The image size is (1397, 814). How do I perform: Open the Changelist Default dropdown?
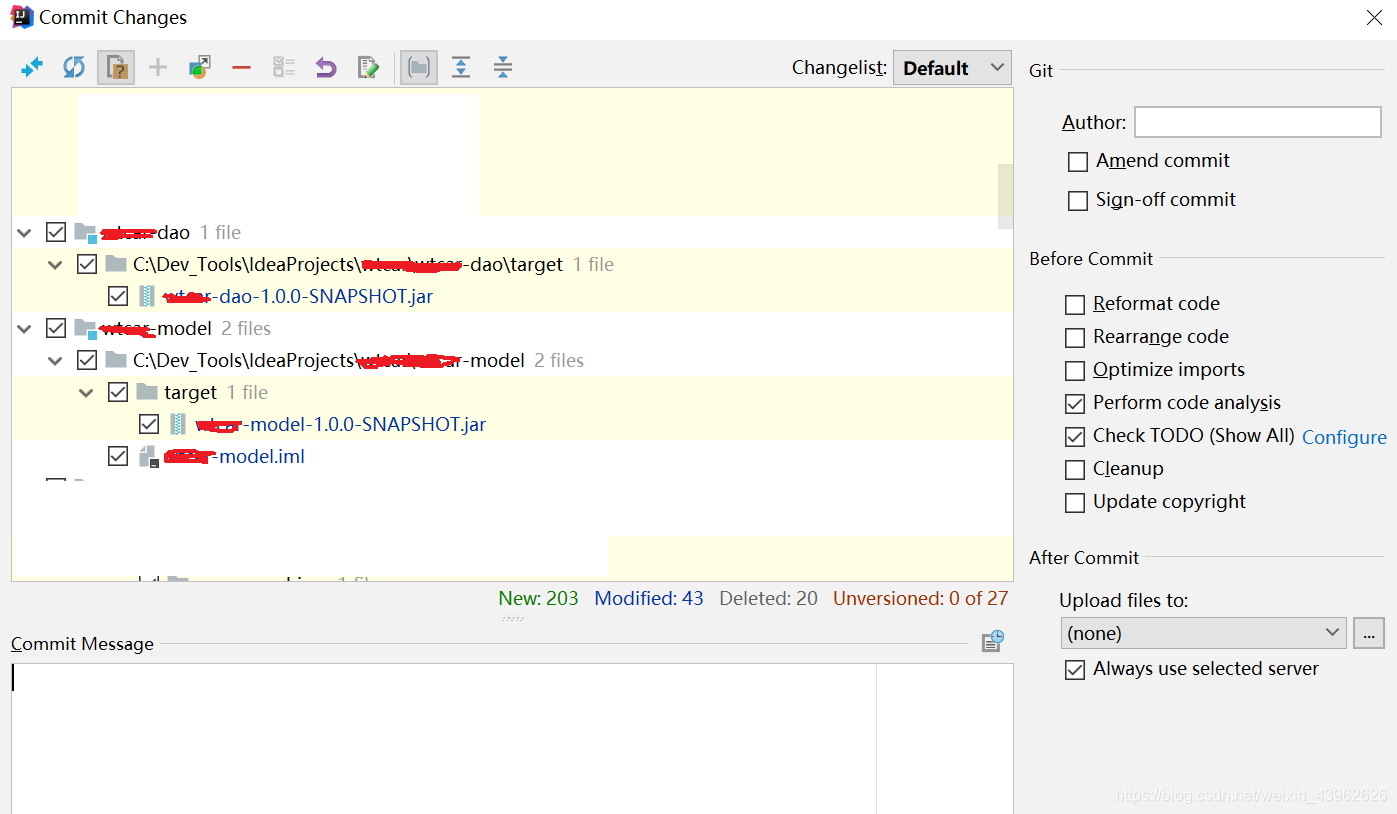[x=952, y=68]
